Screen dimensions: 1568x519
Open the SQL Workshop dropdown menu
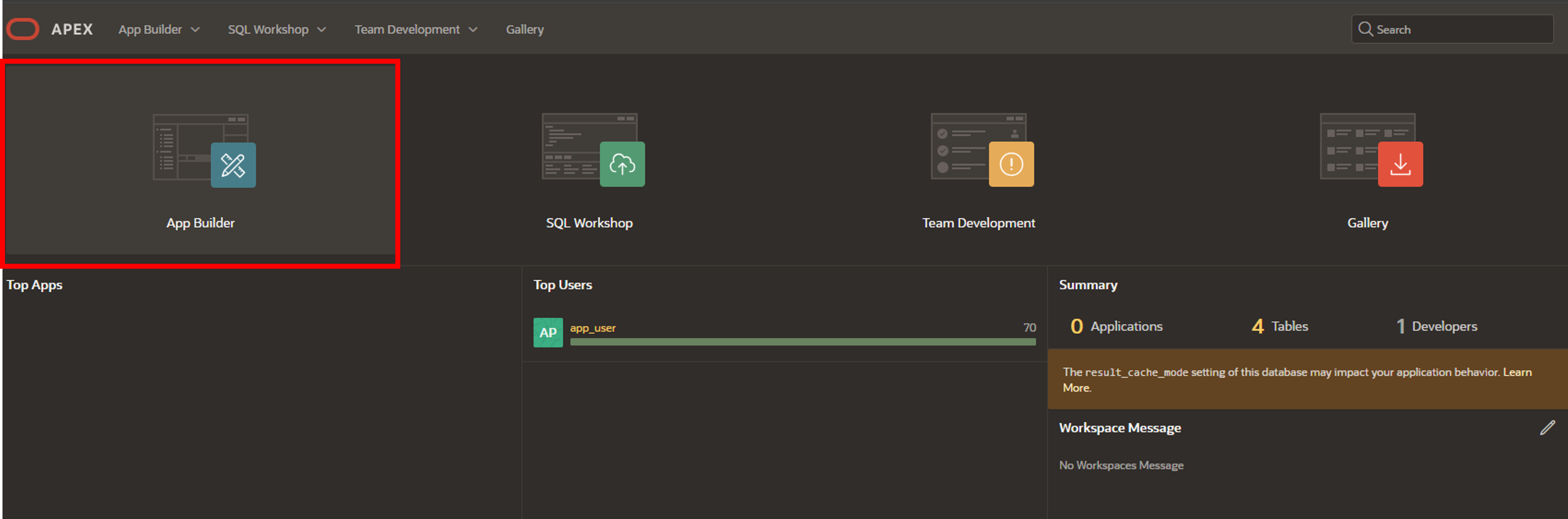323,28
